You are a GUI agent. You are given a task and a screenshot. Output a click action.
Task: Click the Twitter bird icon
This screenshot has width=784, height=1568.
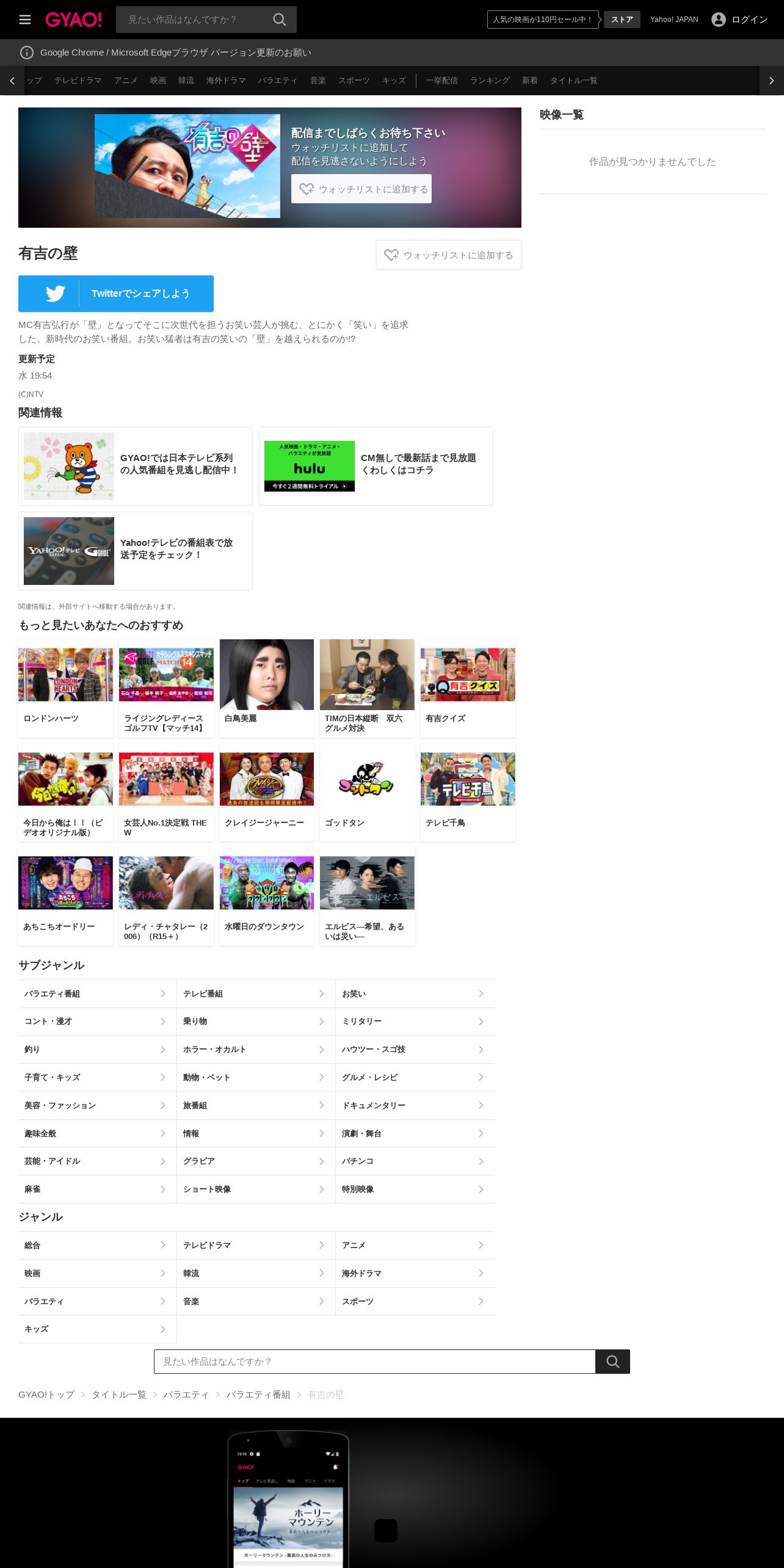56,294
